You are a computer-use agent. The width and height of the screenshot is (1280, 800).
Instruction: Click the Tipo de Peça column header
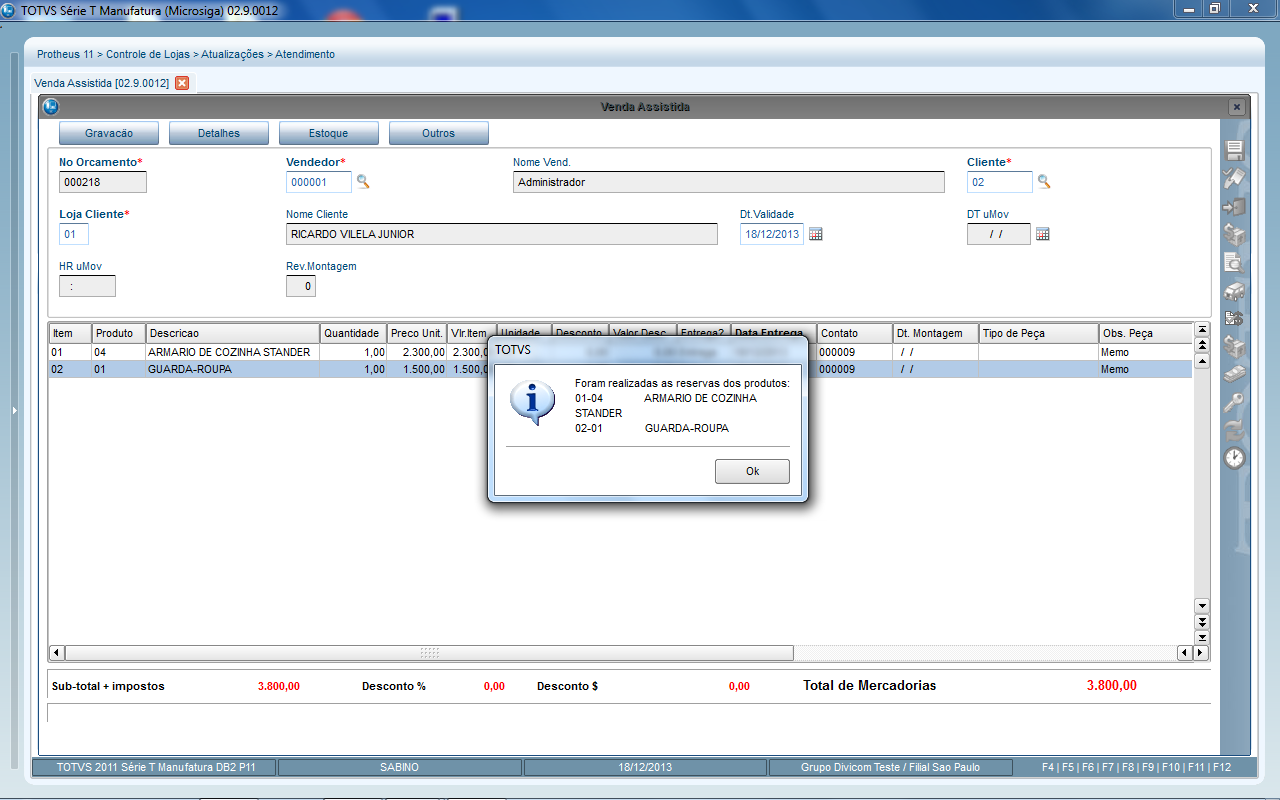tap(1038, 333)
